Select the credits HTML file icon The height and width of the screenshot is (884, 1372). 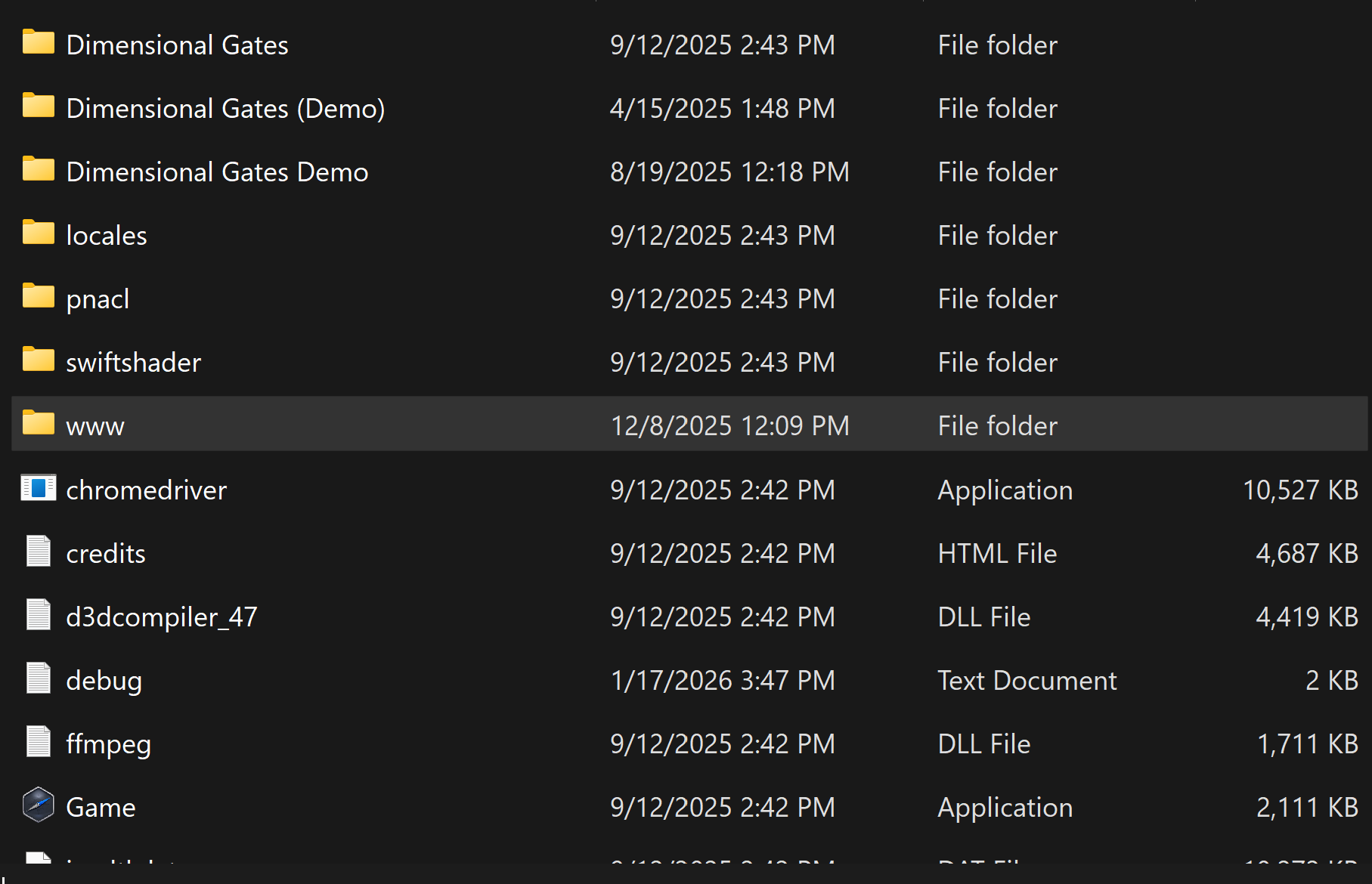click(38, 552)
